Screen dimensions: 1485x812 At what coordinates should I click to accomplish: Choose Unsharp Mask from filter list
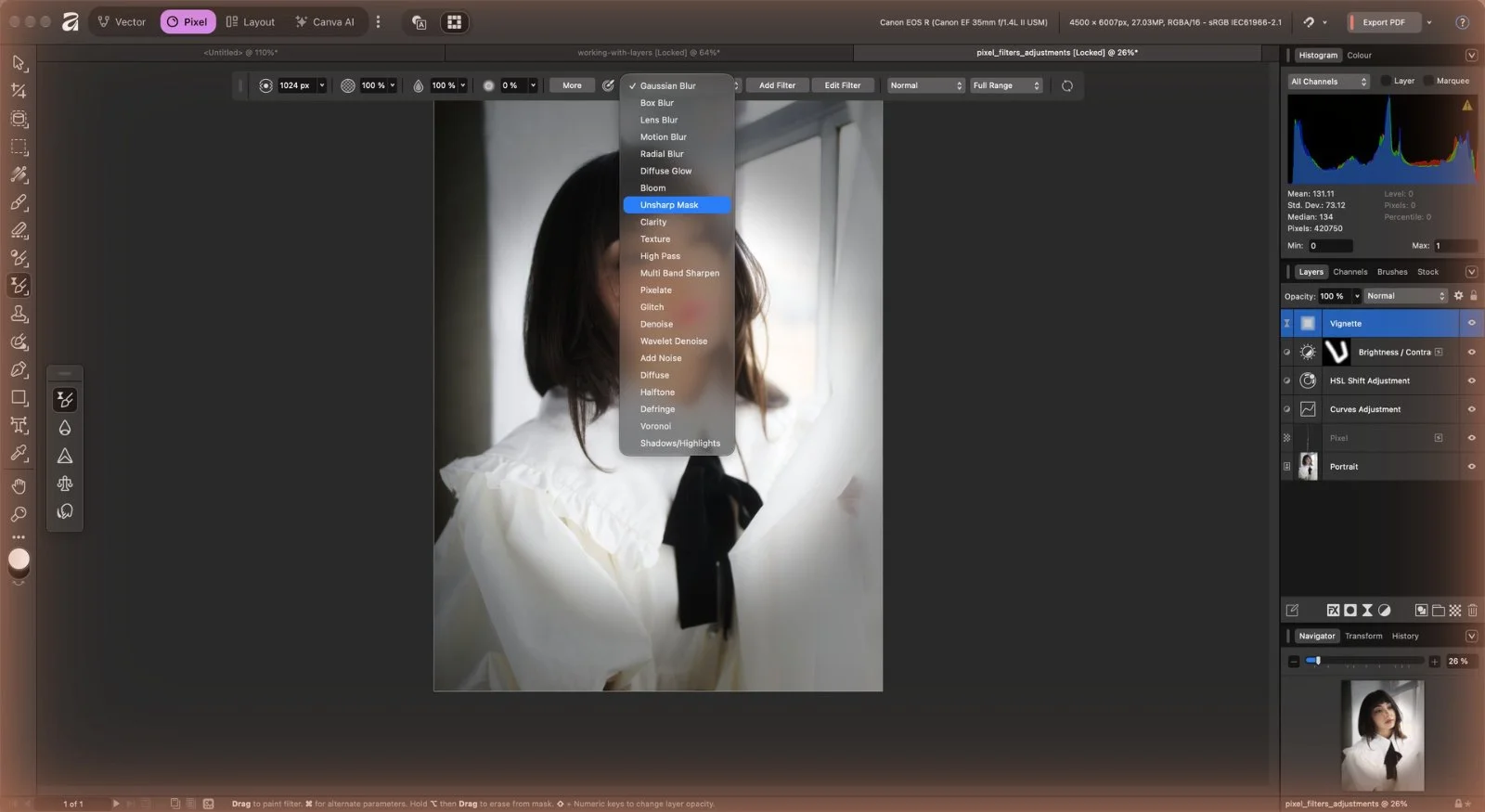[x=678, y=205]
